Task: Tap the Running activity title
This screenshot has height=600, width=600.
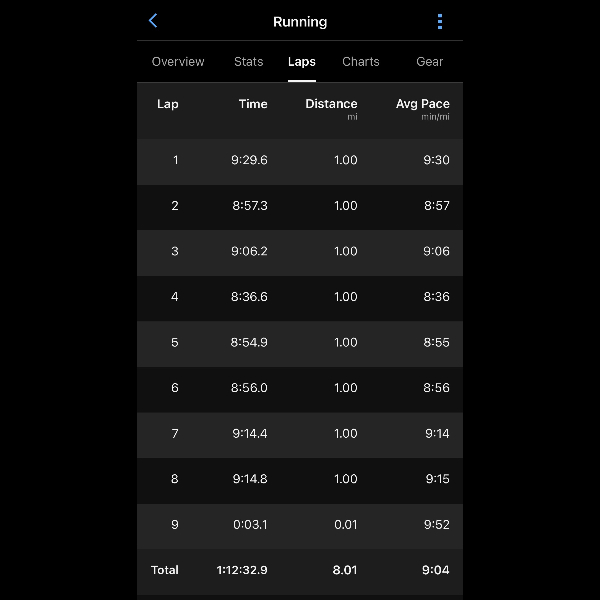Action: pos(300,22)
